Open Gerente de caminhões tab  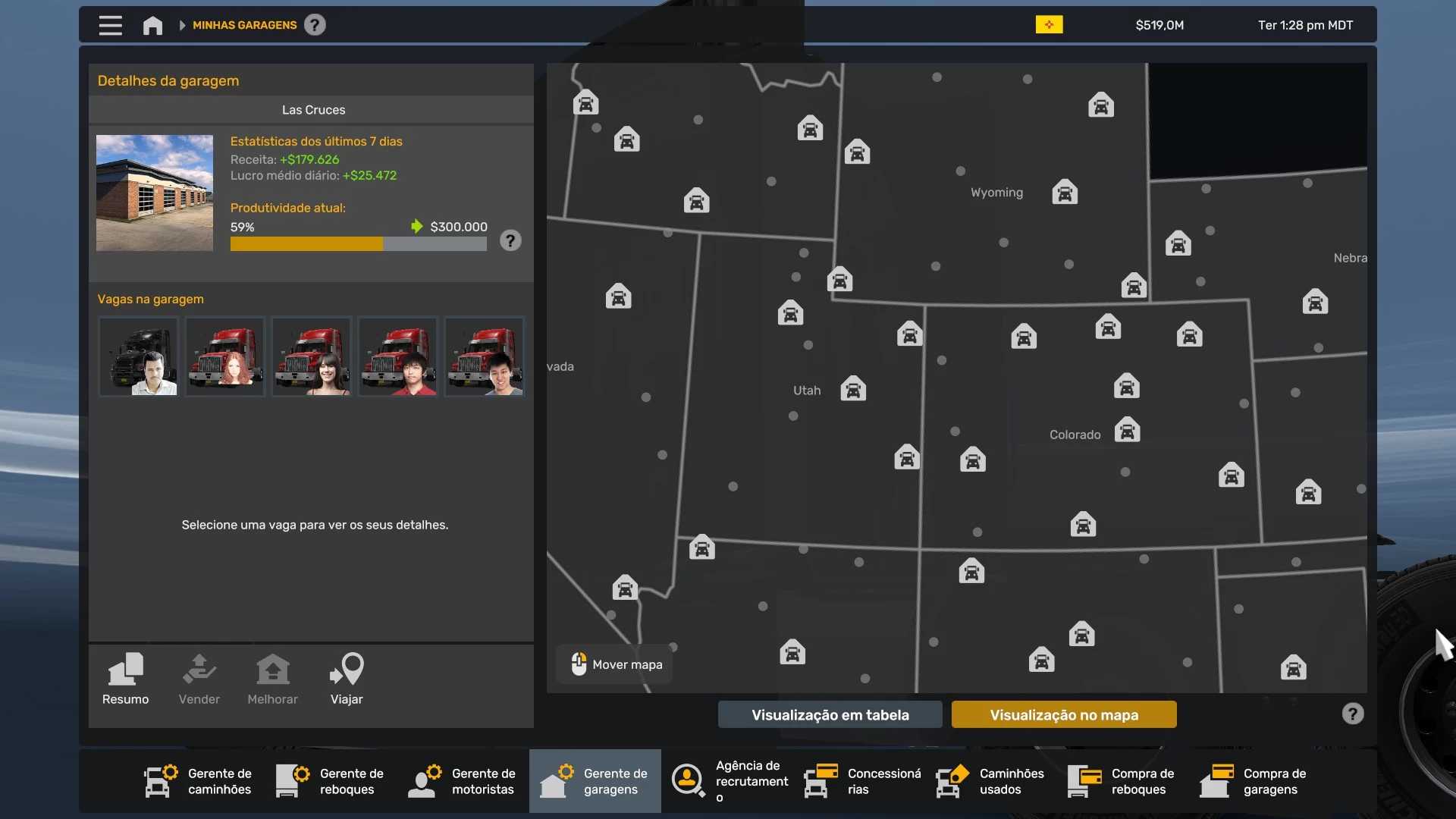click(x=199, y=781)
